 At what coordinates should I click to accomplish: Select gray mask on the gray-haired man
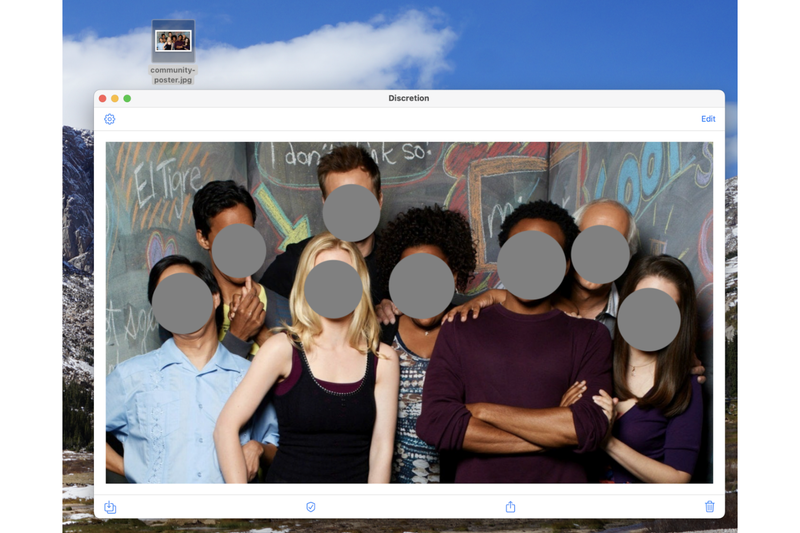click(x=600, y=254)
